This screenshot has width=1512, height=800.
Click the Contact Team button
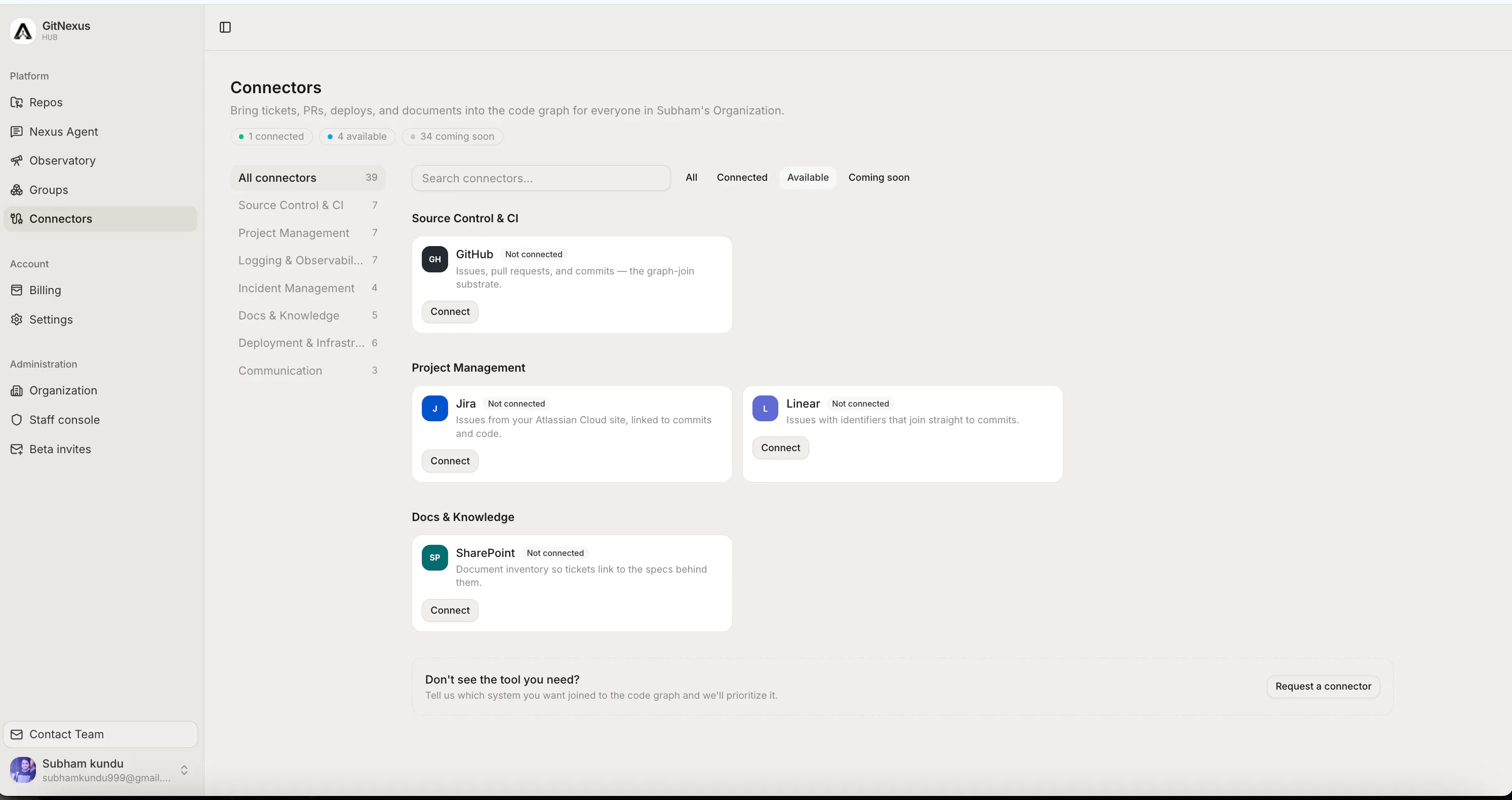[x=100, y=734]
